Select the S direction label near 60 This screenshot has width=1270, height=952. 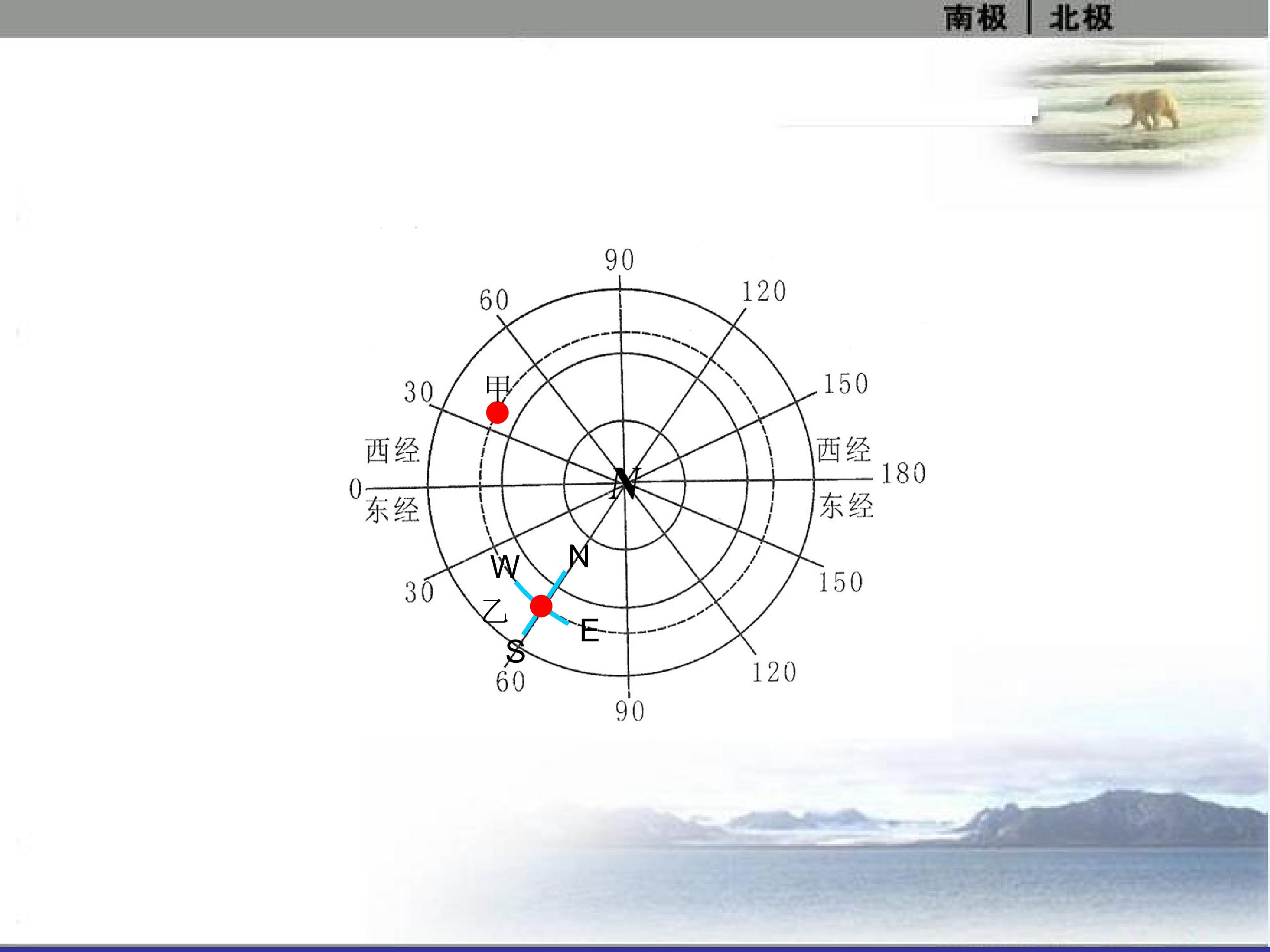point(515,652)
